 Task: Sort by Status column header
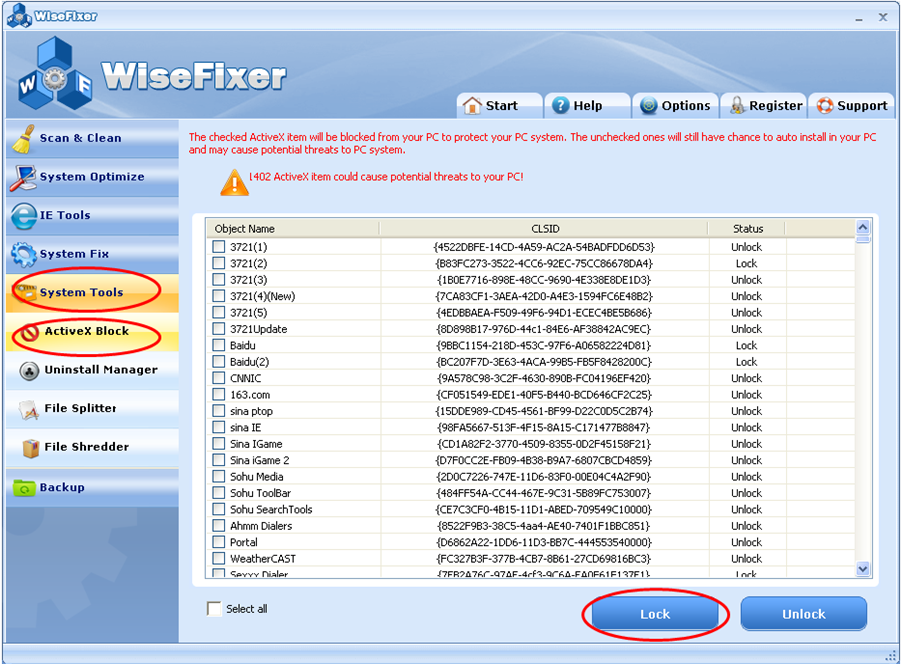[x=747, y=229]
